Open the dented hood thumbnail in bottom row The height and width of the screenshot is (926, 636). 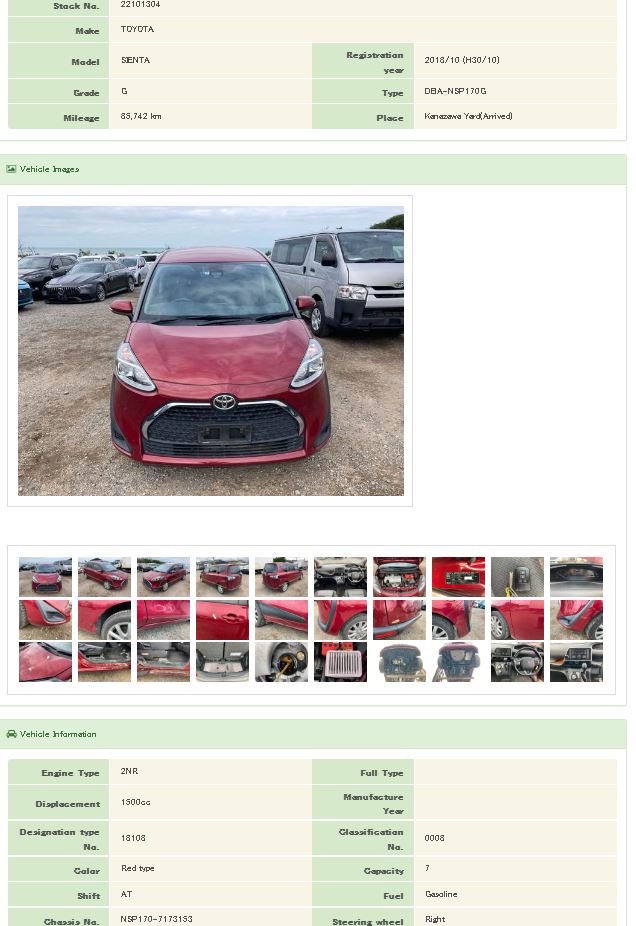45,662
